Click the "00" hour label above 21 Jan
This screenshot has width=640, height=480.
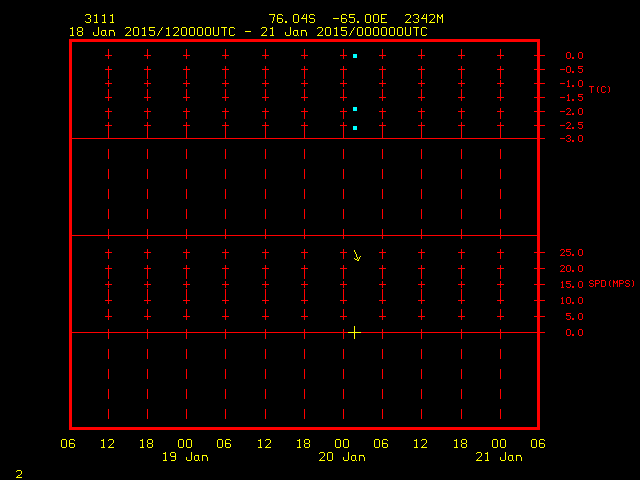click(499, 444)
